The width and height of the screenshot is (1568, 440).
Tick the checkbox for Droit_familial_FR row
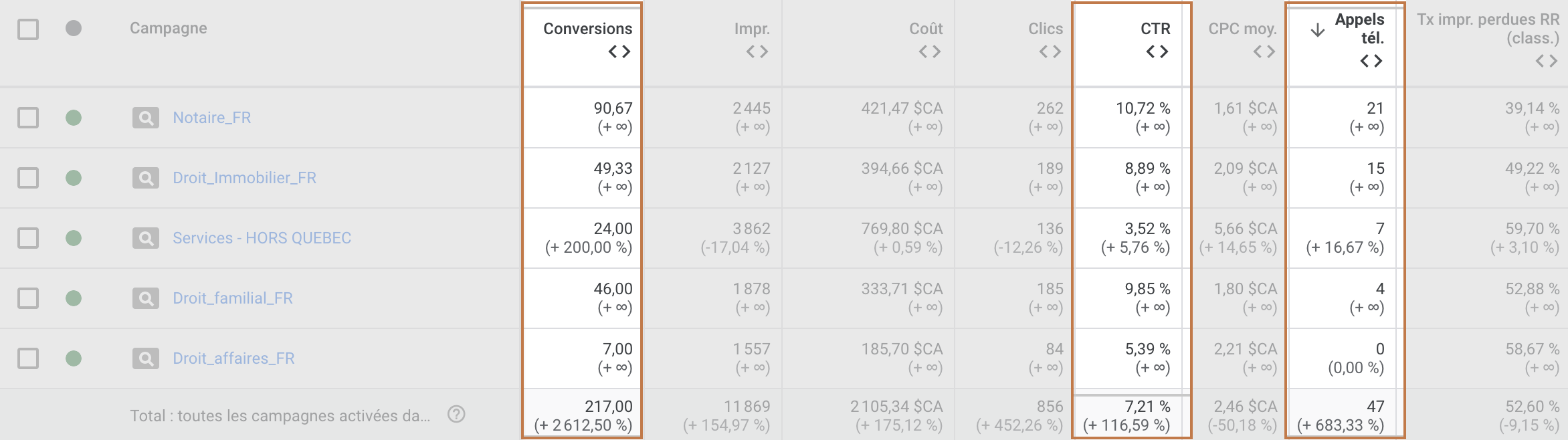tap(28, 298)
